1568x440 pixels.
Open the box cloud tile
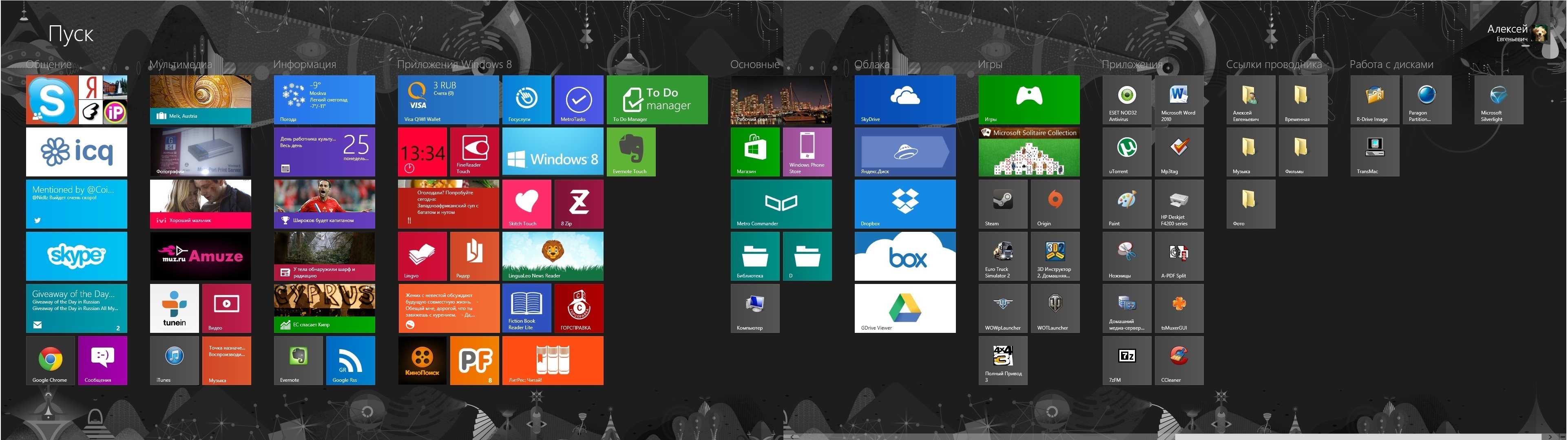coord(905,257)
